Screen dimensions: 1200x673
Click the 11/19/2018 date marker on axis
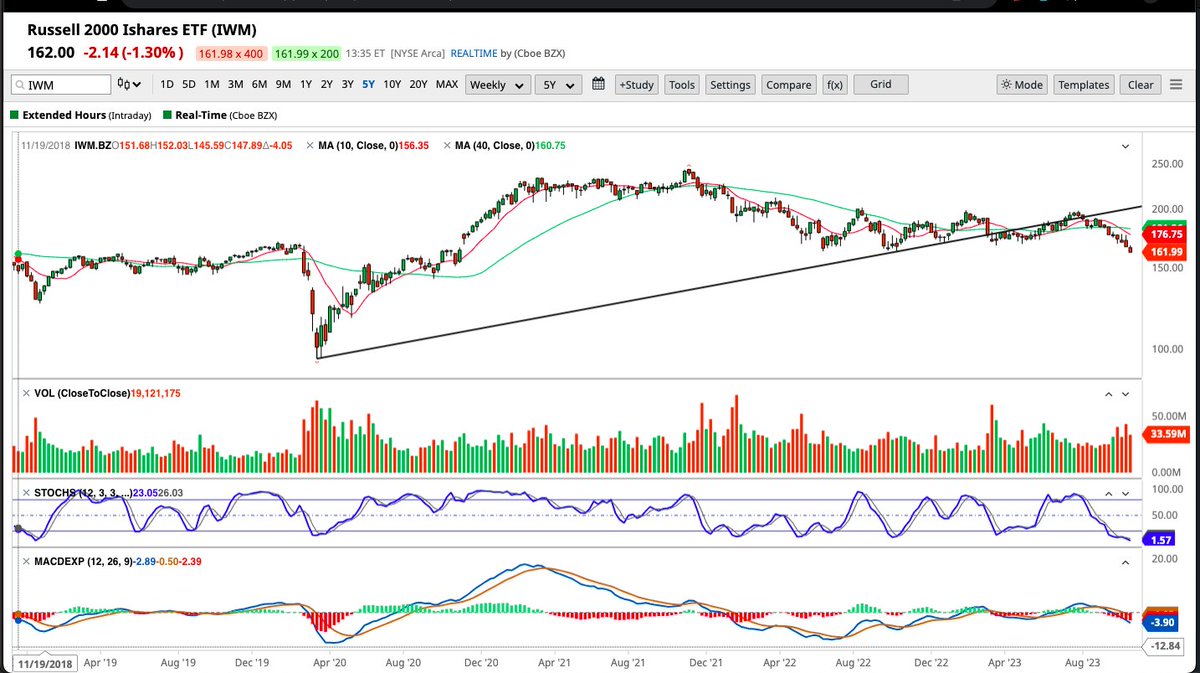(45, 663)
